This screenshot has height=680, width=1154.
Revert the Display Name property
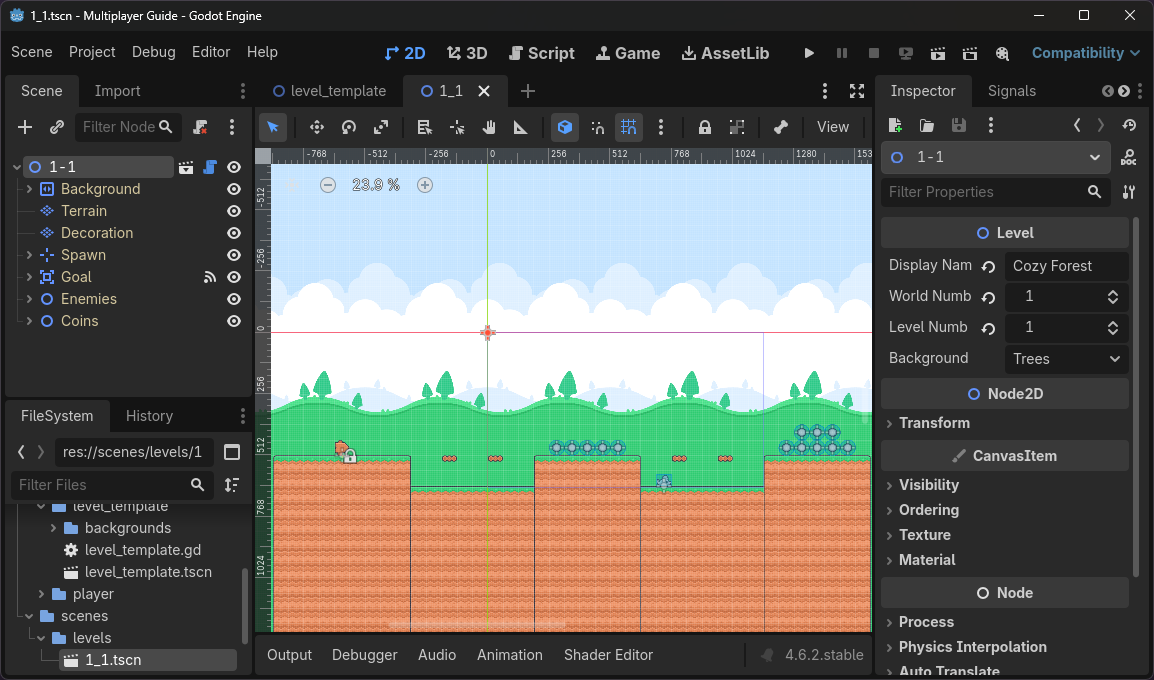[x=988, y=266]
